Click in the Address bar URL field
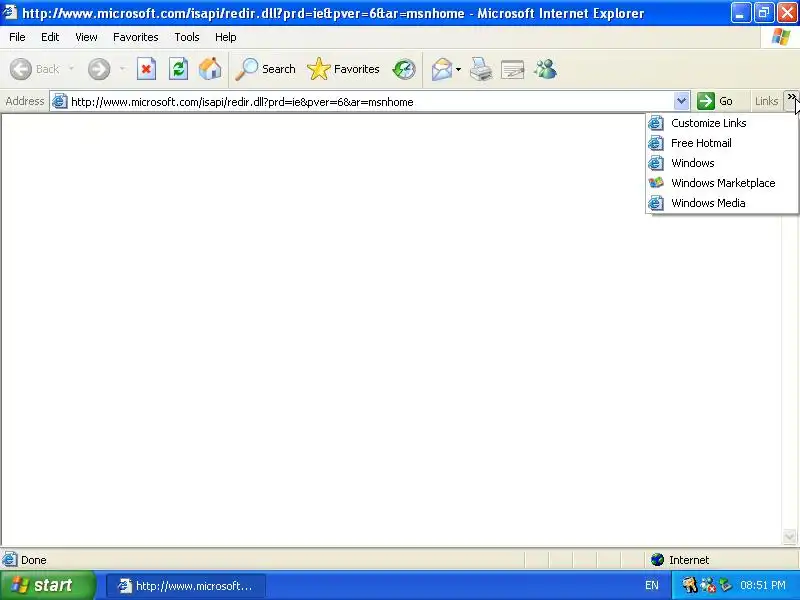The height and width of the screenshot is (600, 800). [371, 102]
